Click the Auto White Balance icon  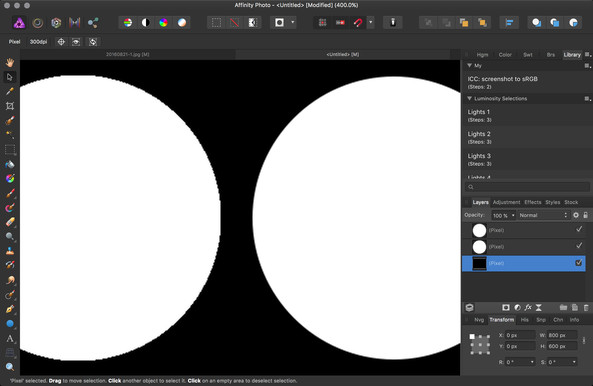[182, 23]
